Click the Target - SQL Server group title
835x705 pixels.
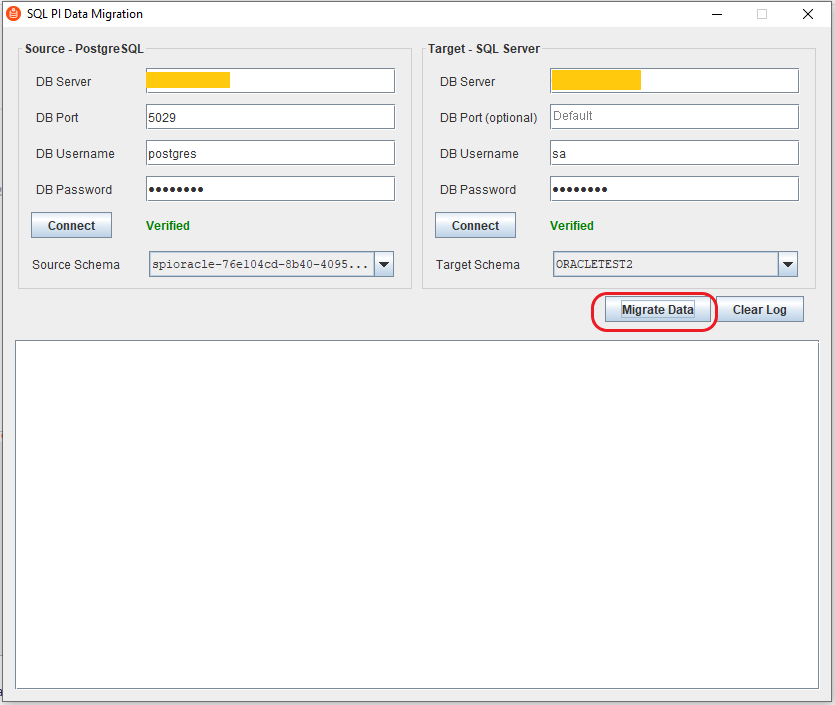tap(484, 48)
